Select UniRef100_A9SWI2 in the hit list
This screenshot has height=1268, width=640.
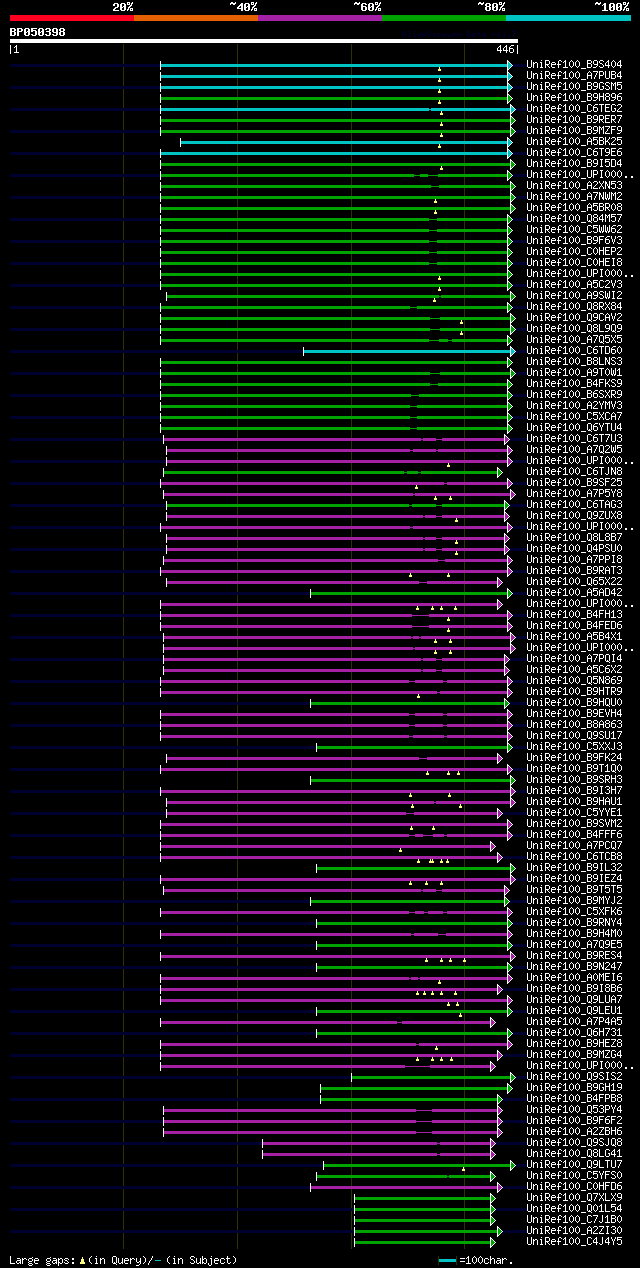[x=574, y=296]
